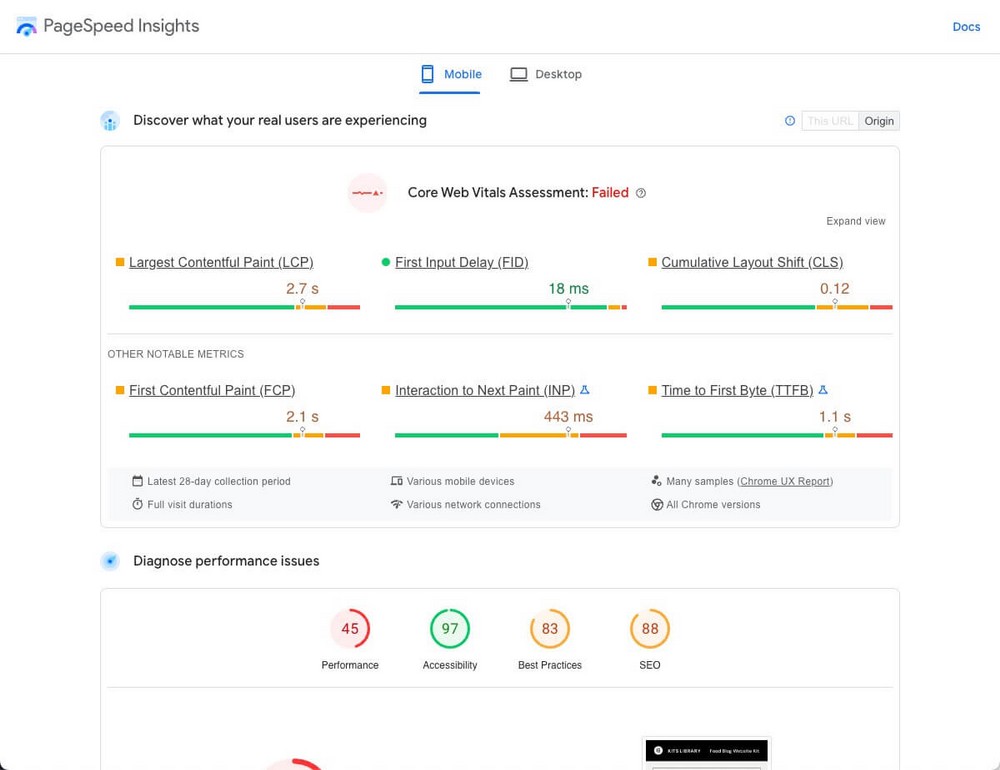
Task: Open Cumulative Layout Shift (CLS) link
Action: (752, 262)
